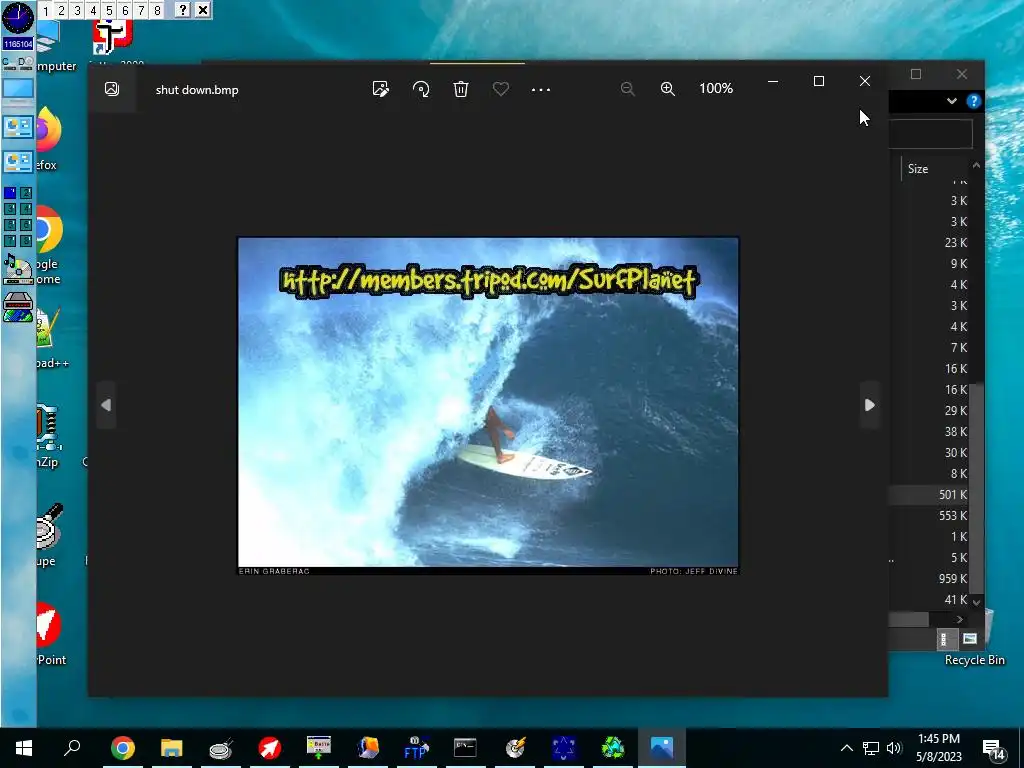Select the 23 K row in Explorer
The width and height of the screenshot is (1024, 768).
click(x=930, y=242)
